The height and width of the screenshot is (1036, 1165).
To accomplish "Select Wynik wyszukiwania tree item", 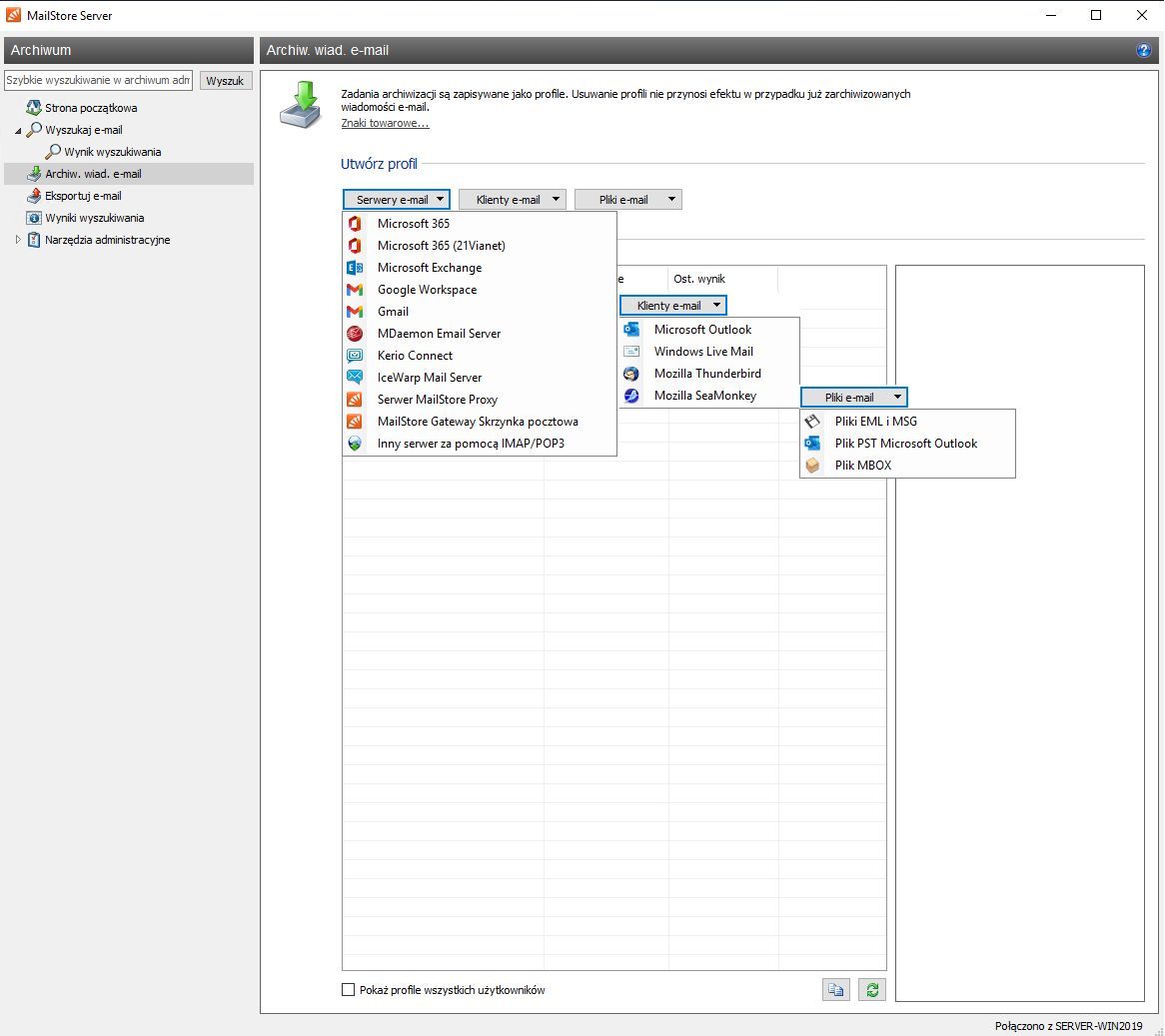I will point(112,152).
